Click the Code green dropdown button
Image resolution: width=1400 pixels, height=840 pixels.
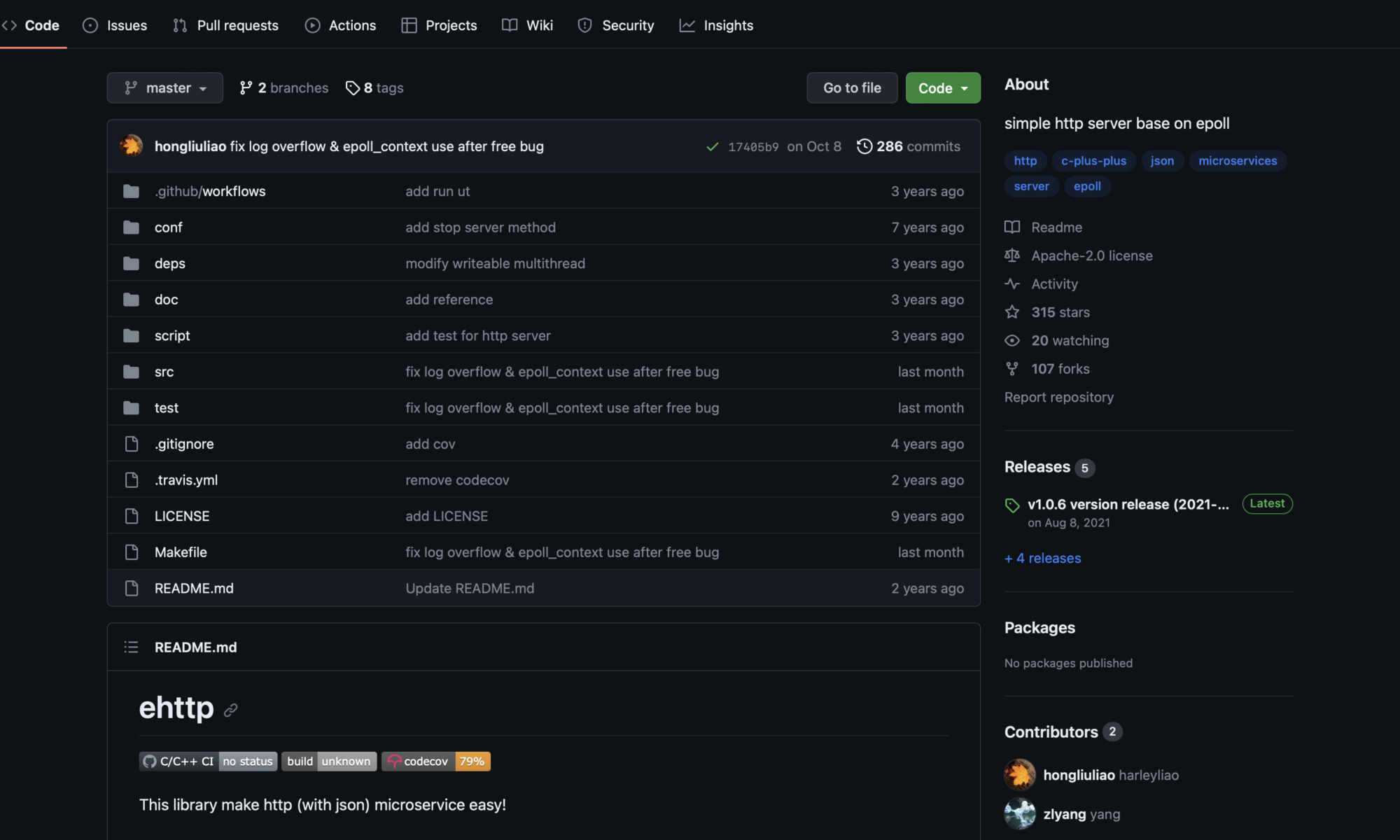point(943,87)
